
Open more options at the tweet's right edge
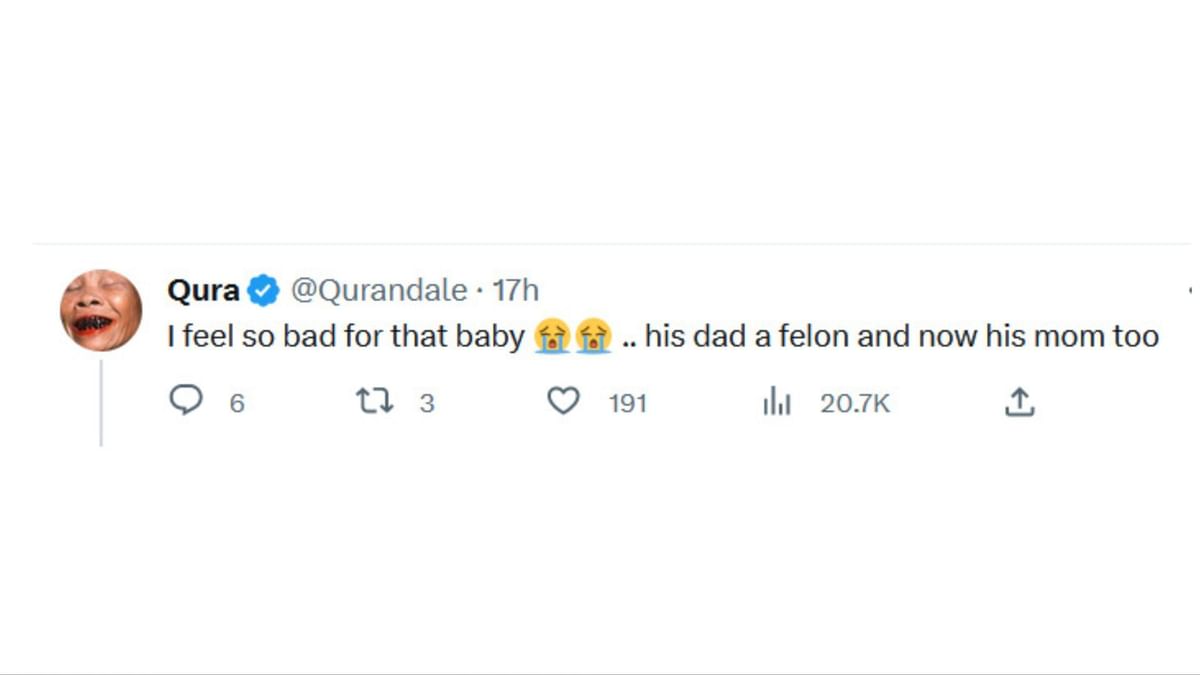pyautogui.click(x=1190, y=291)
